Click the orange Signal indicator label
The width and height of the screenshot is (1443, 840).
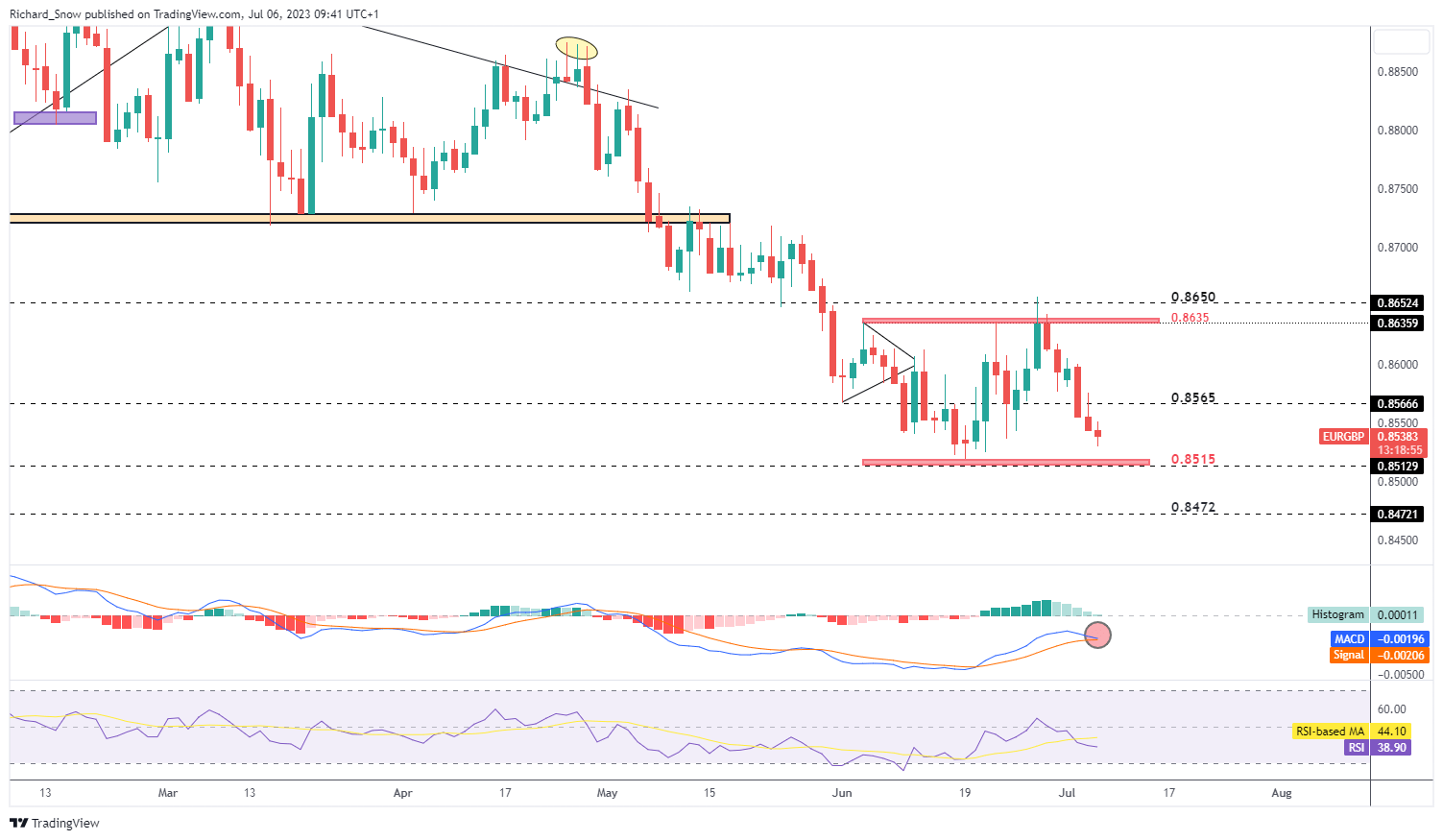1348,655
